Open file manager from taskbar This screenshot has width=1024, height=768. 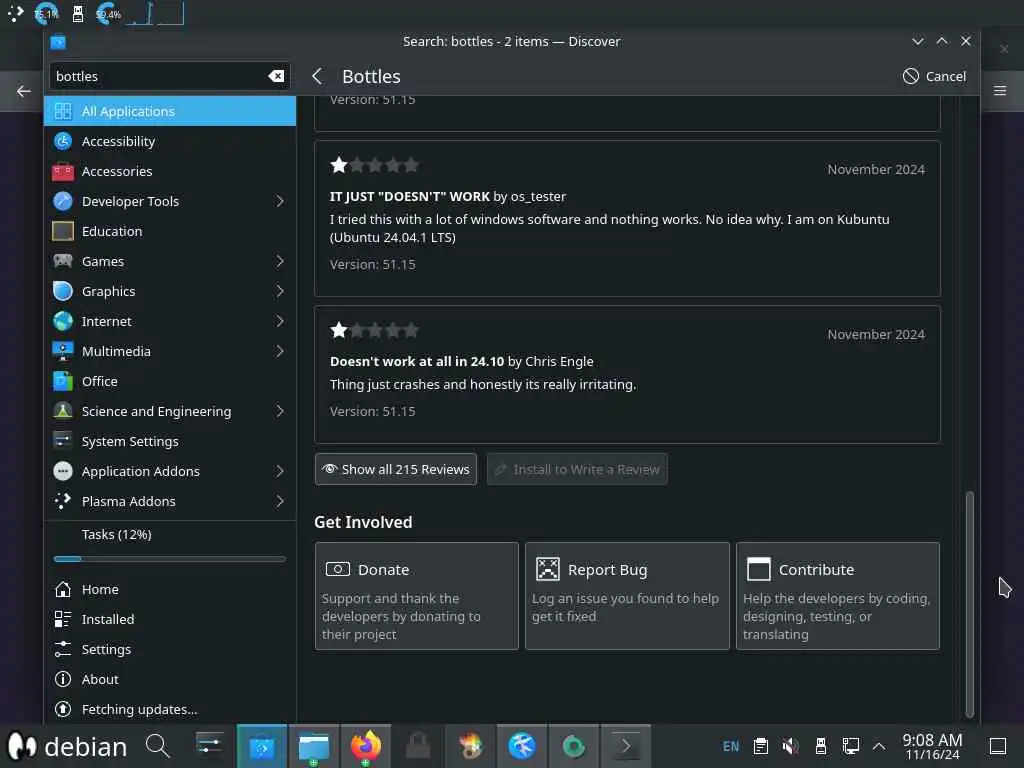pyautogui.click(x=313, y=746)
